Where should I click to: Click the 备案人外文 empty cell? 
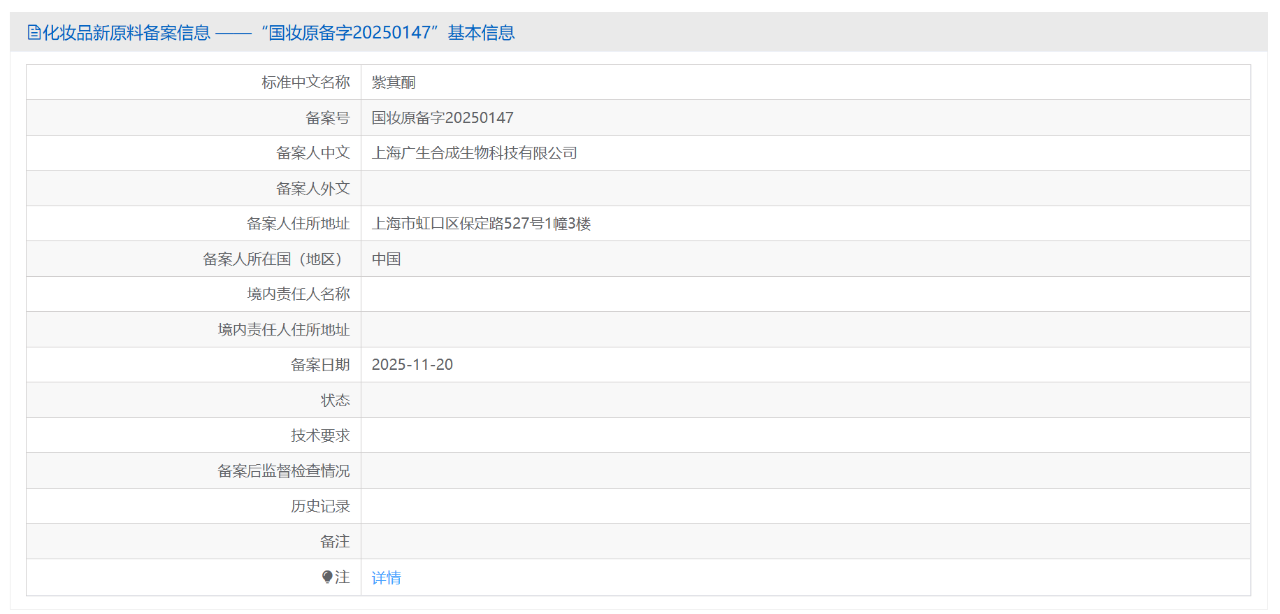click(x=700, y=187)
